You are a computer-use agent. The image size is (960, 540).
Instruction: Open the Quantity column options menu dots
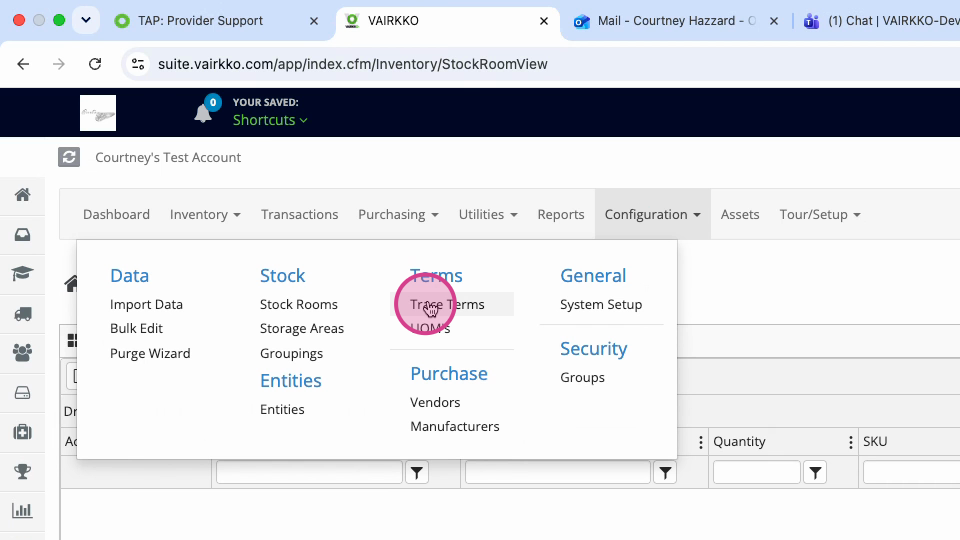850,442
